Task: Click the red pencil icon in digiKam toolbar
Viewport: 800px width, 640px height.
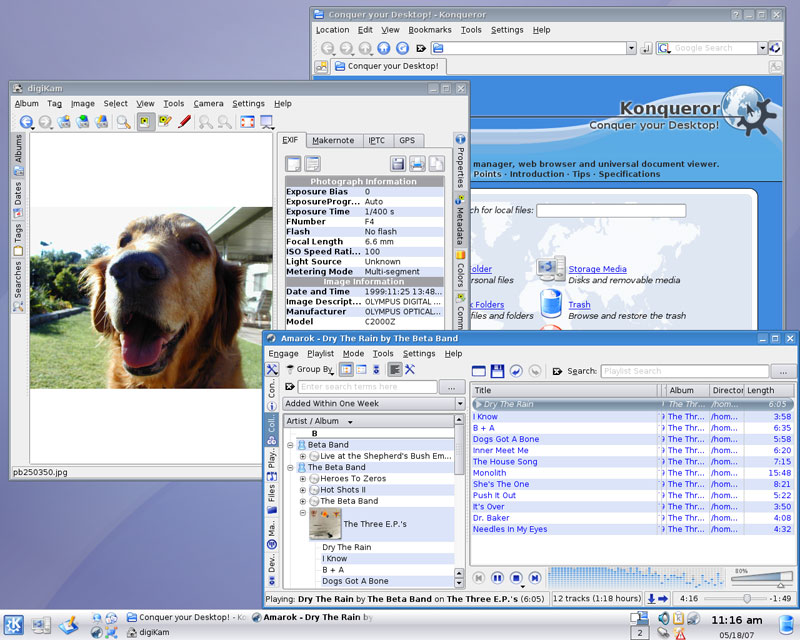Action: click(x=184, y=122)
